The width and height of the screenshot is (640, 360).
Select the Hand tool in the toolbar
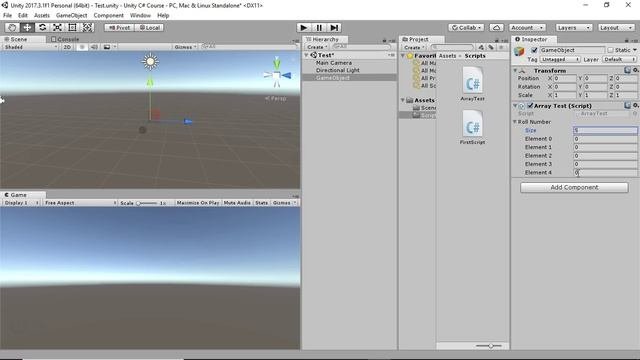12,27
